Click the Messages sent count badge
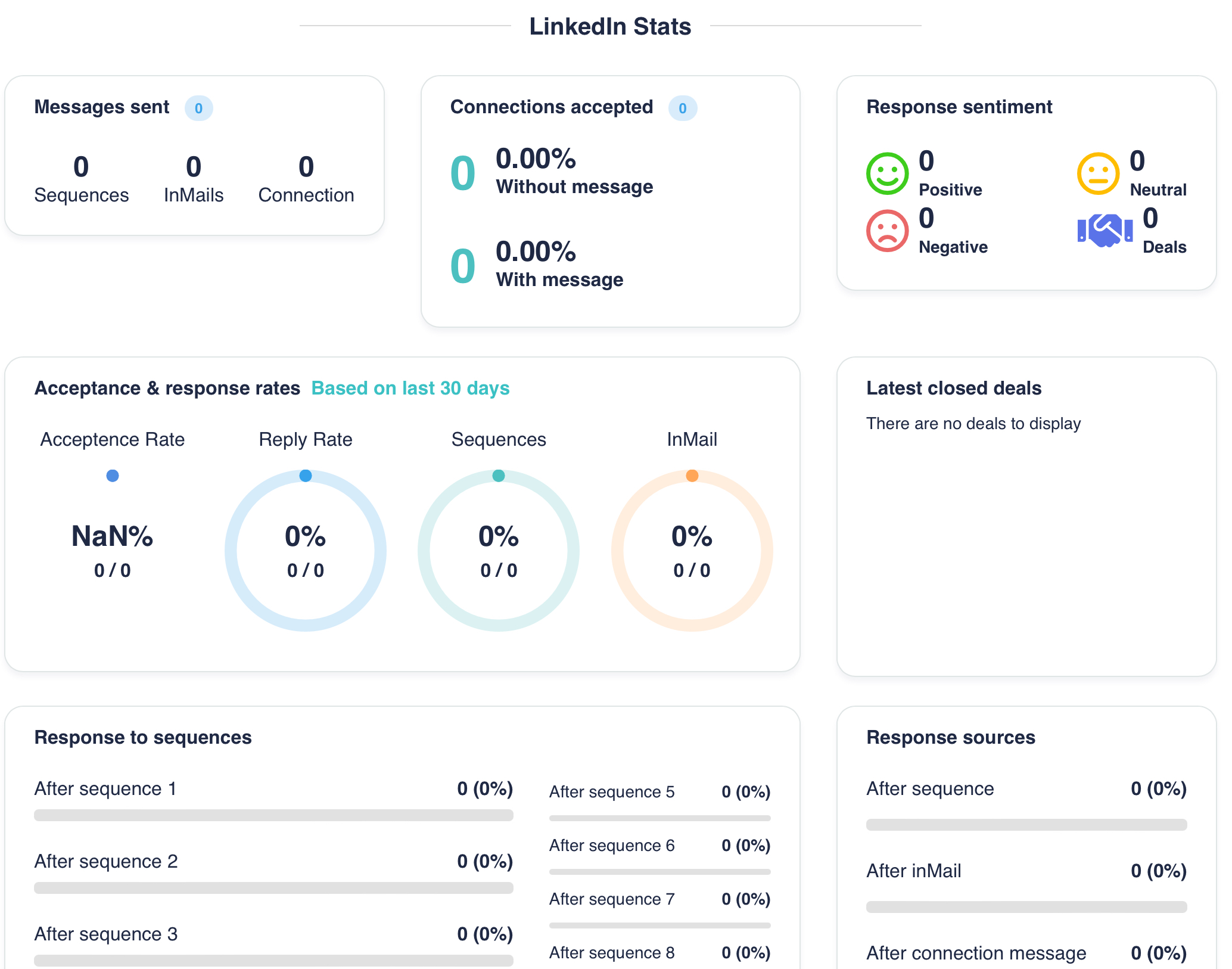 pos(198,108)
